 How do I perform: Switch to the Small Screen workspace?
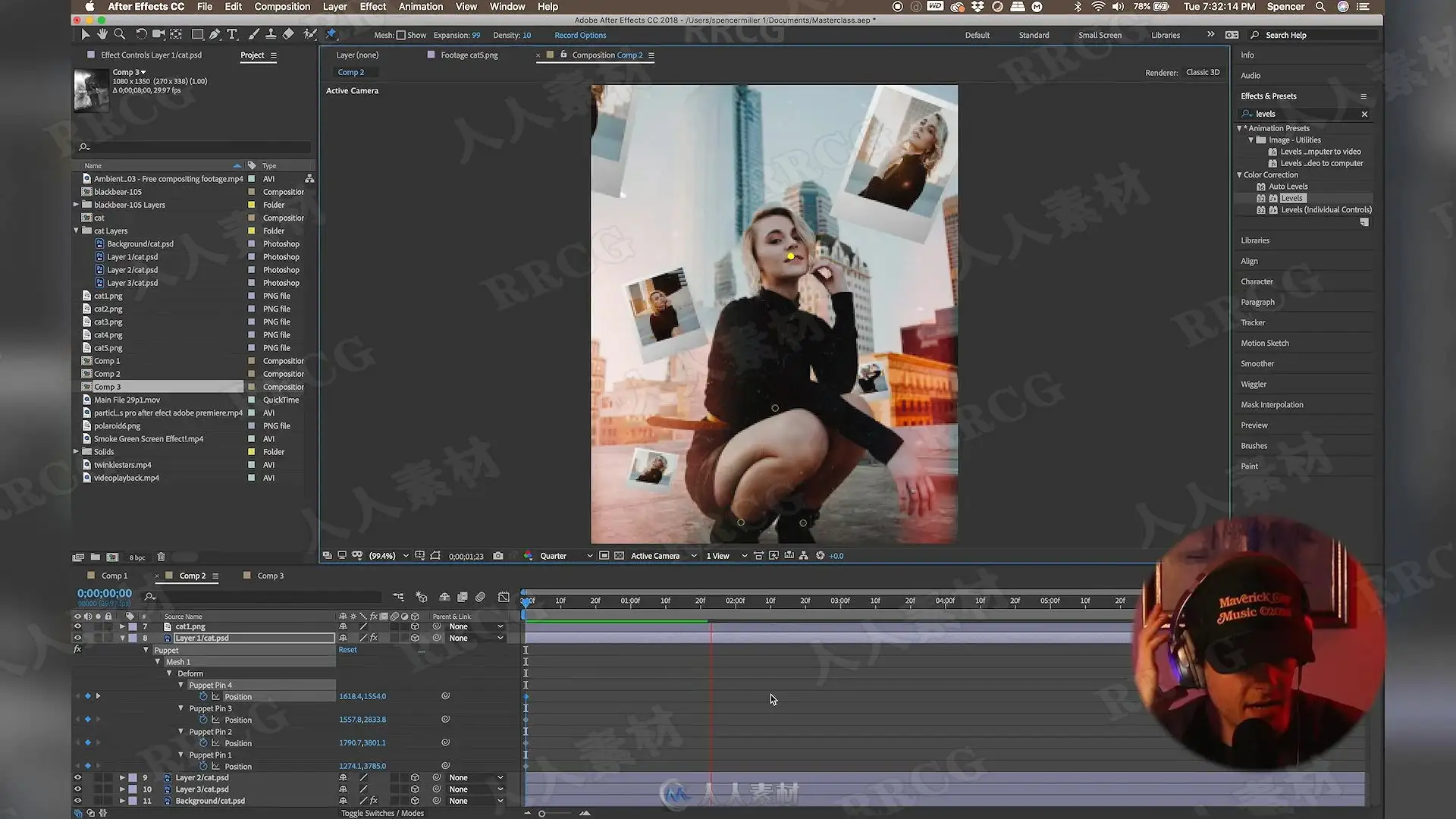point(1100,35)
